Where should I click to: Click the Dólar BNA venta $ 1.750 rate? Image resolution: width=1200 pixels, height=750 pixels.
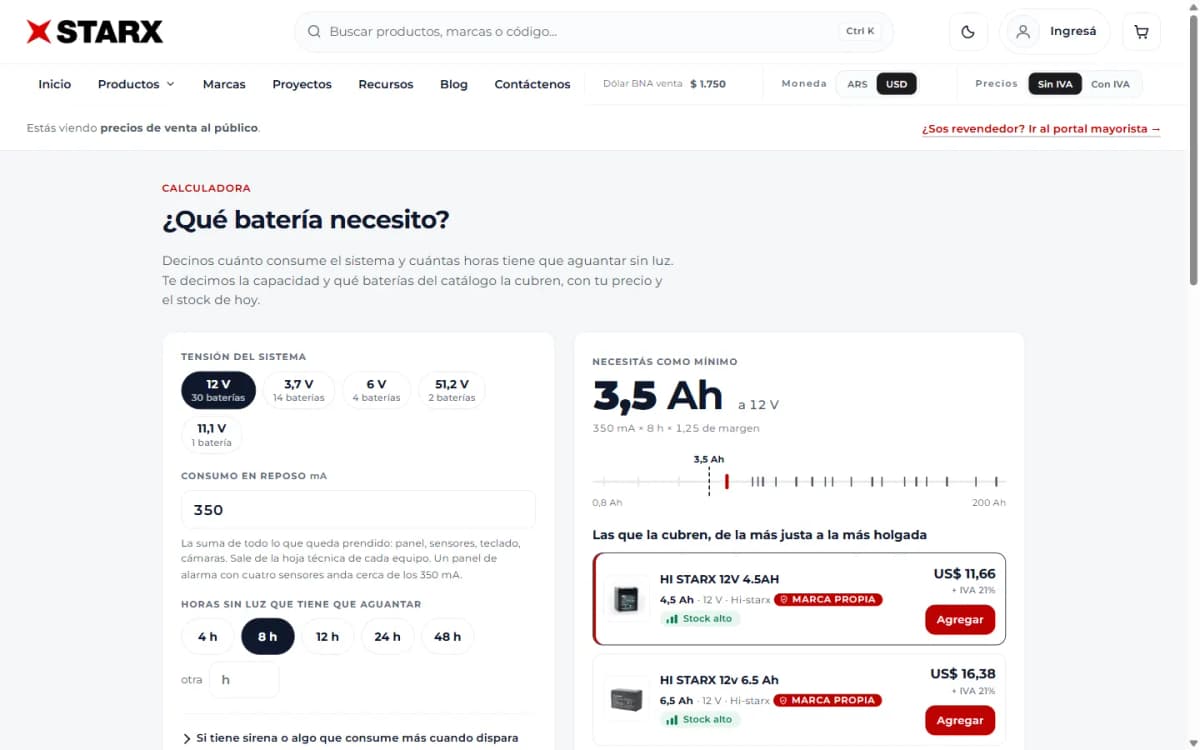665,84
